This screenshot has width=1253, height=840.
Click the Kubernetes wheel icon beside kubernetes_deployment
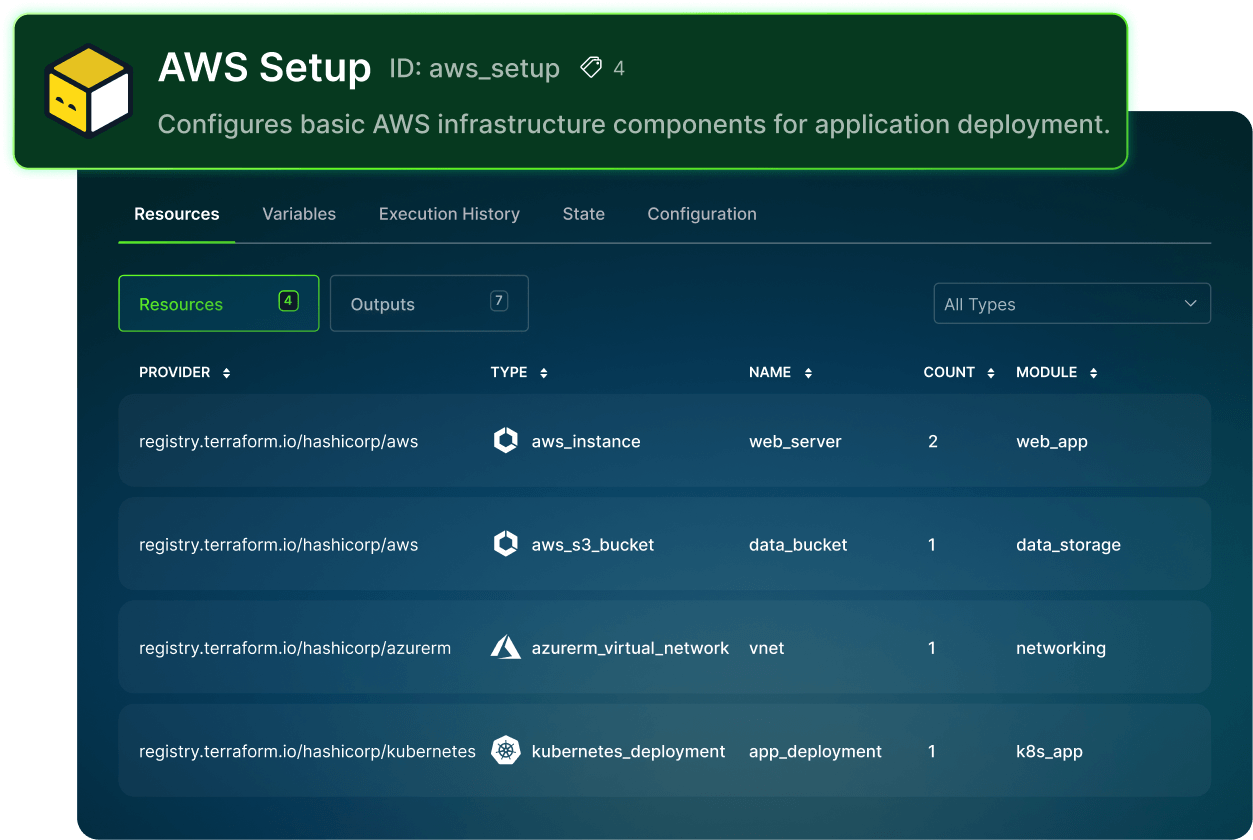click(x=506, y=750)
